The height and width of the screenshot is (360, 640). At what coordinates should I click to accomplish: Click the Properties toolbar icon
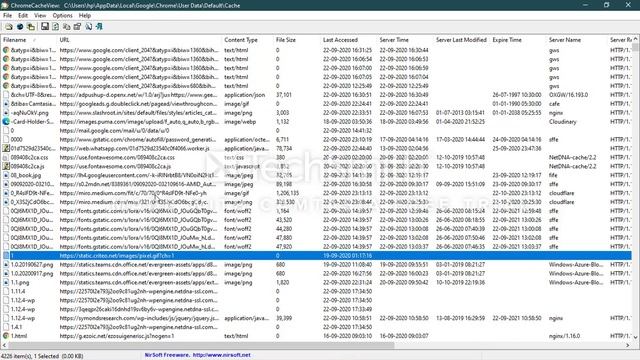click(77, 27)
